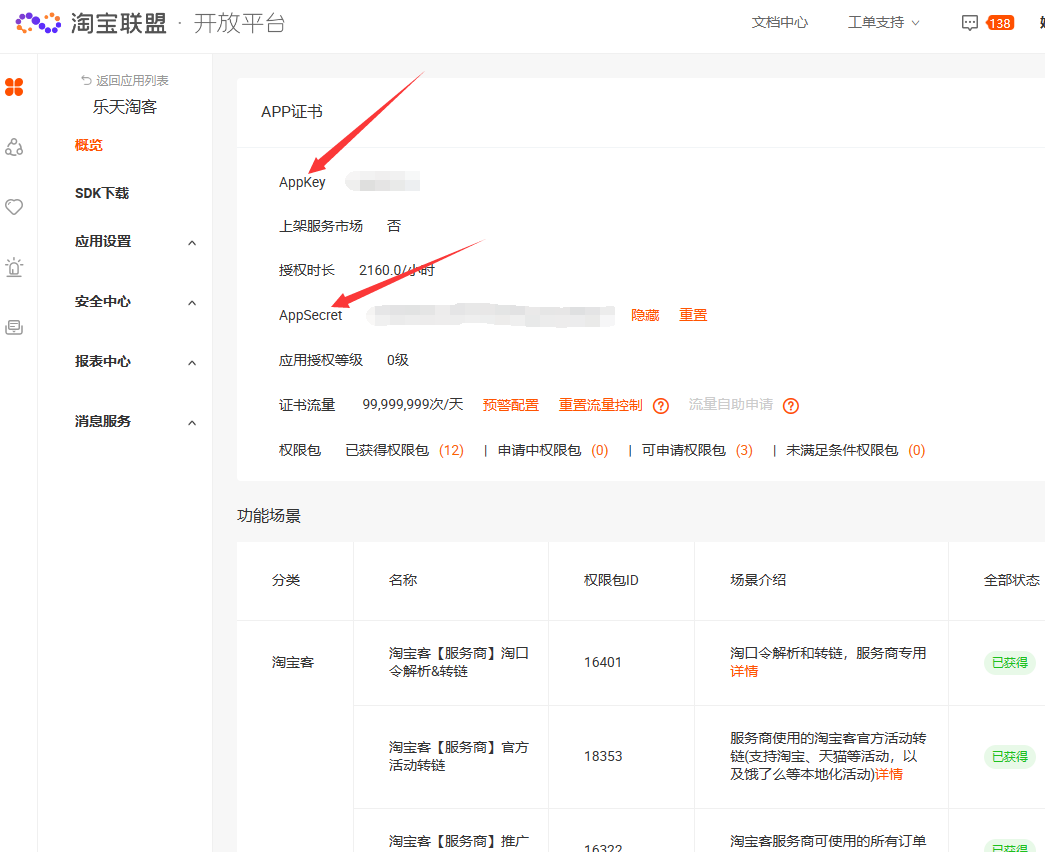Screen dimensions: 1045x852
Task: Click 淘宝客【服务商】淘口令解析&转链 name cell
Action: (459, 663)
